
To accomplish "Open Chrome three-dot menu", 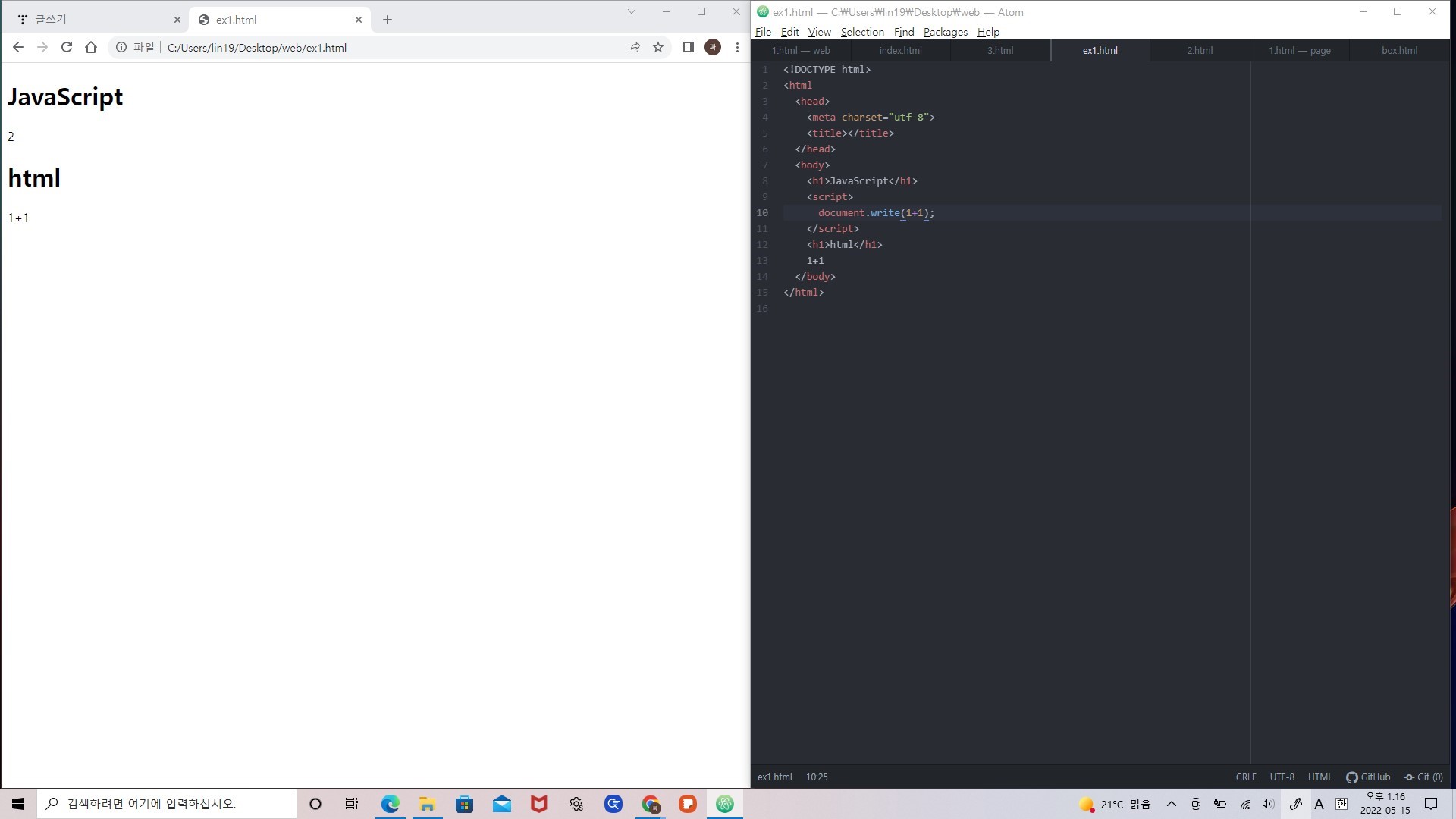I will coord(737,47).
